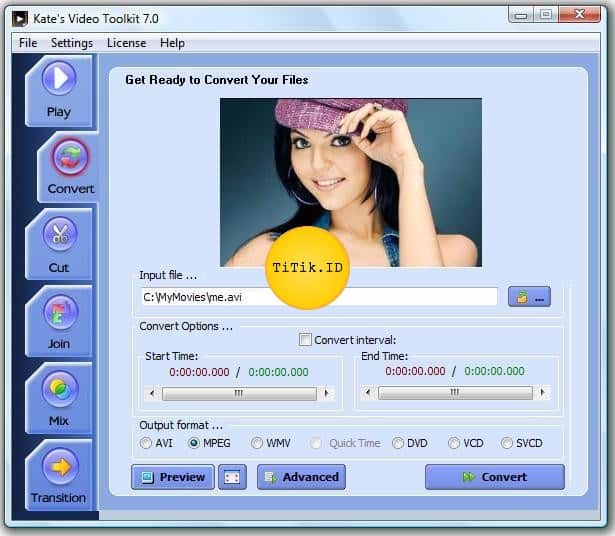The height and width of the screenshot is (536, 615).
Task: Click the Advanced button
Action: [x=301, y=477]
